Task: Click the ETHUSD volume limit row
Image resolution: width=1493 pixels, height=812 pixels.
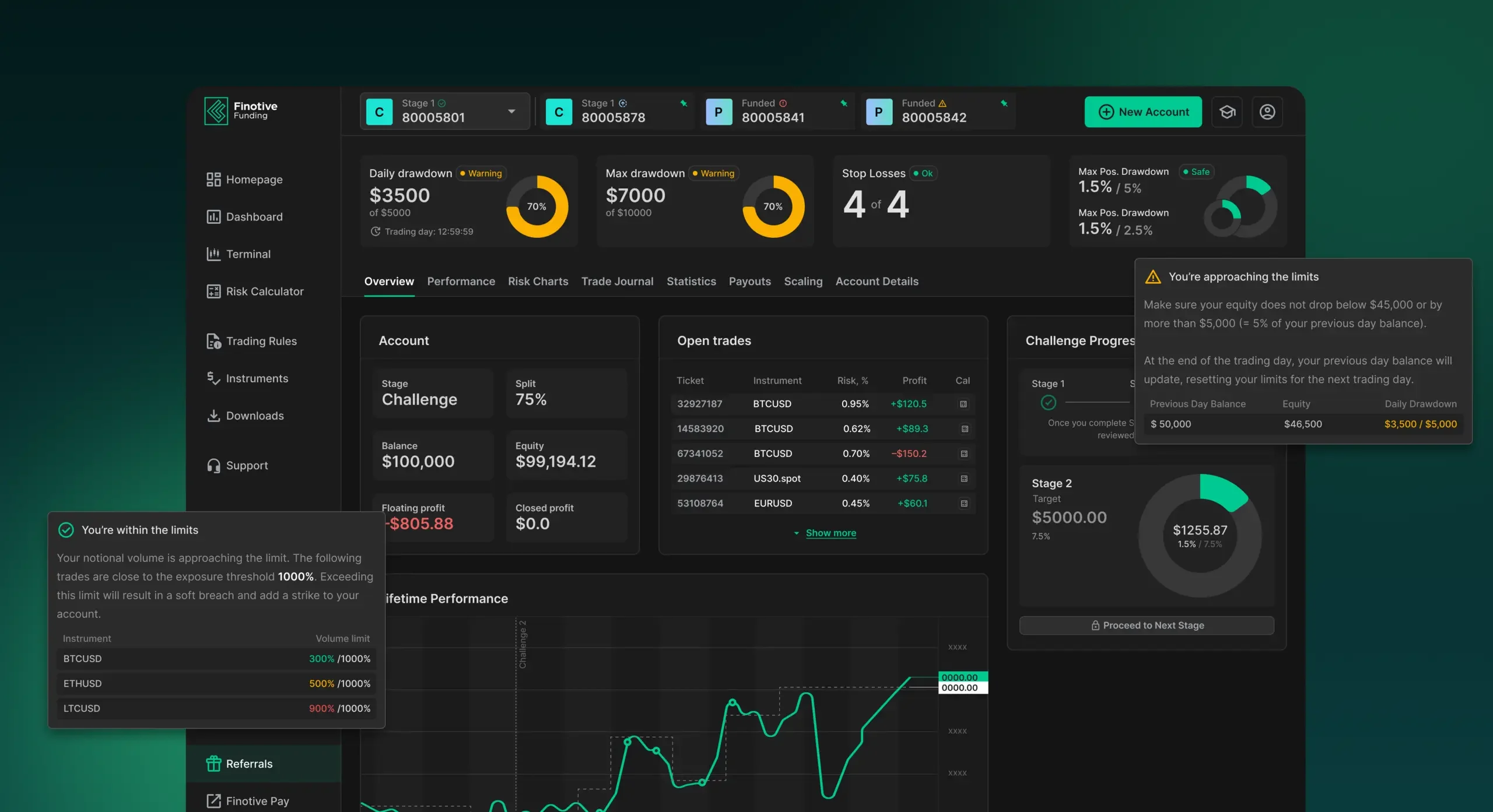Action: pyautogui.click(x=216, y=684)
